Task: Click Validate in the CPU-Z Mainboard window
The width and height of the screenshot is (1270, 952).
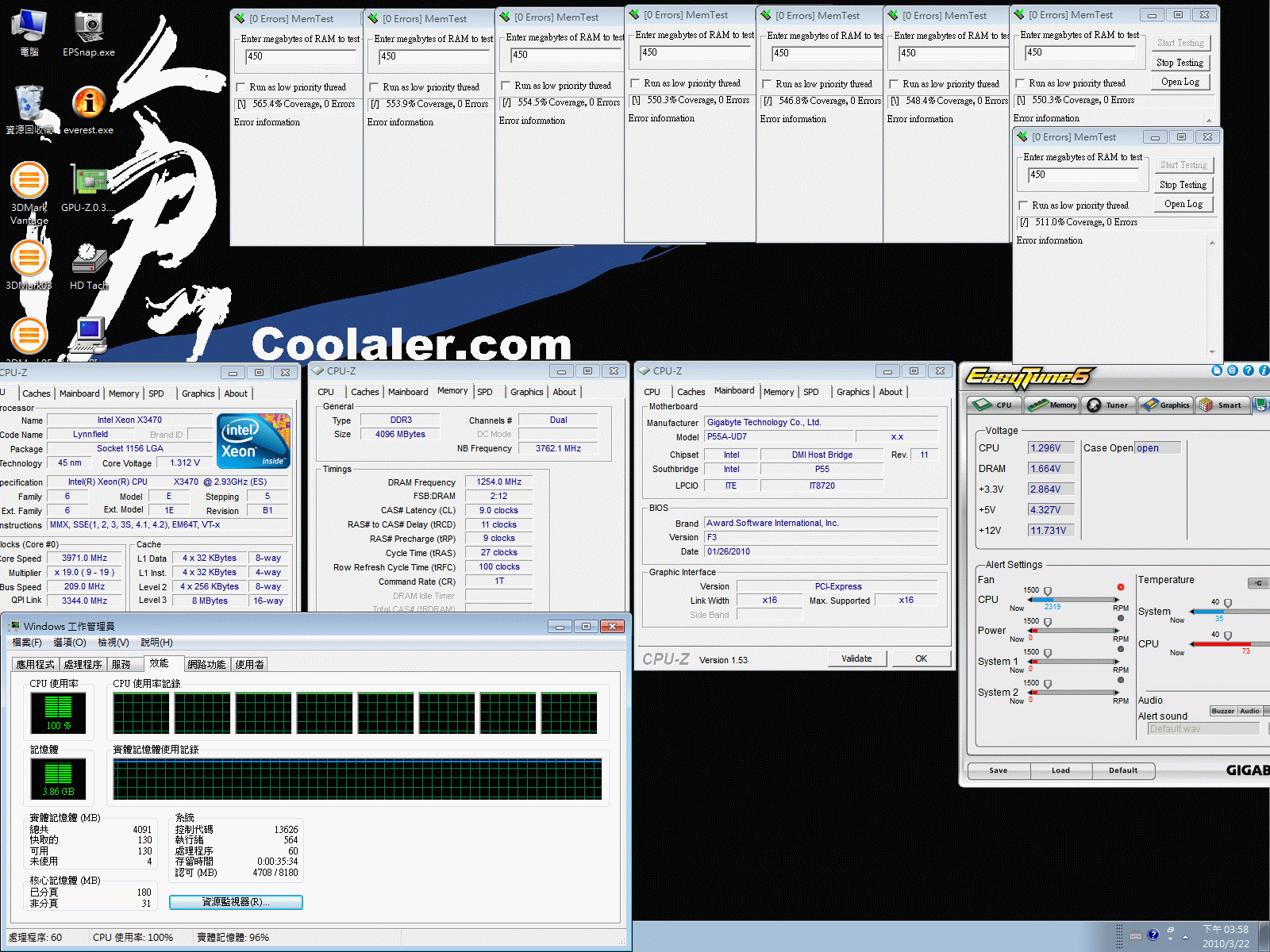Action: point(856,658)
